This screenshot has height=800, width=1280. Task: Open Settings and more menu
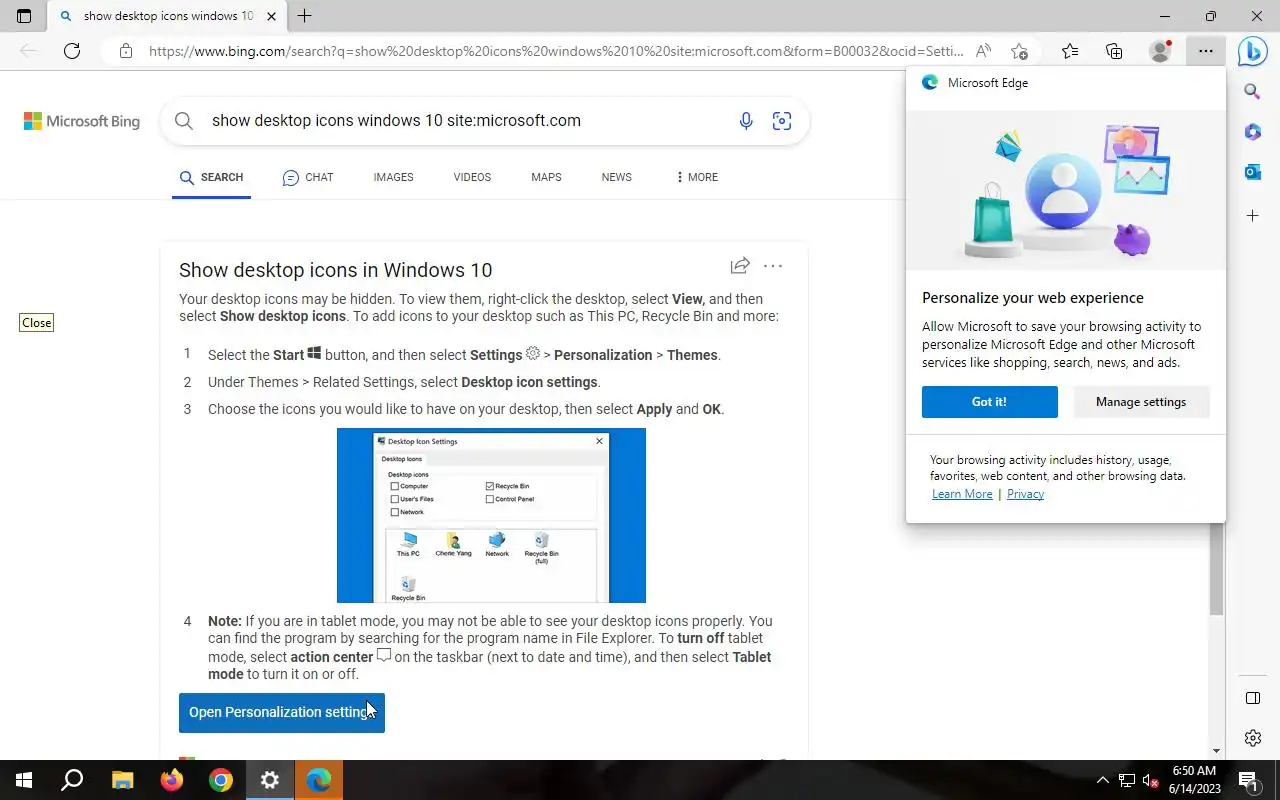[x=1206, y=51]
